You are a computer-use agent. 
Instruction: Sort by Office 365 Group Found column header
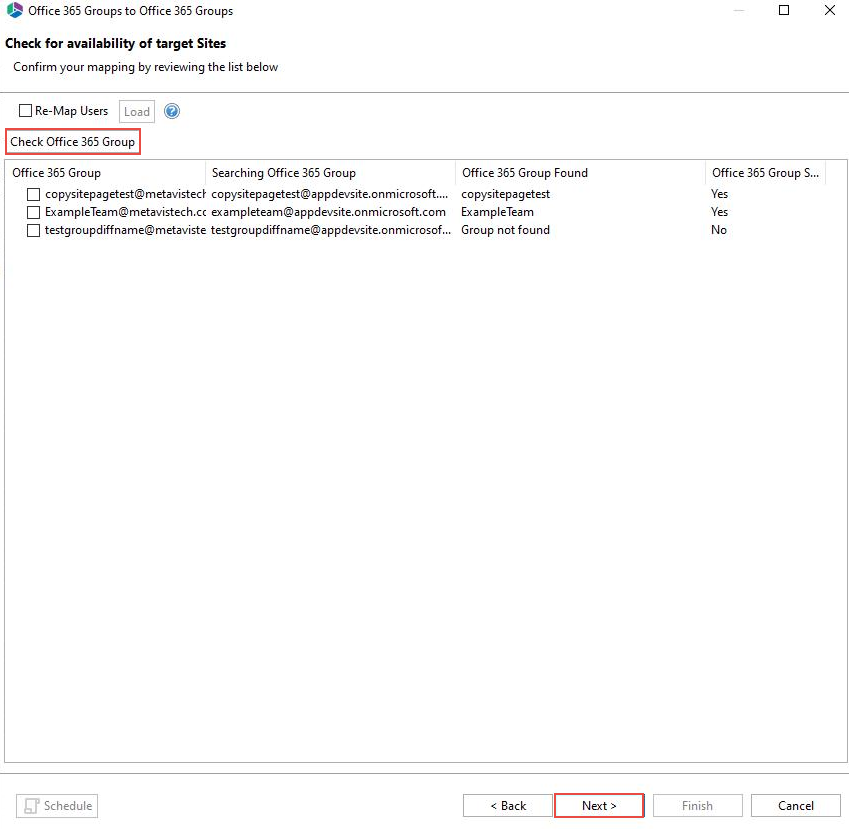pos(580,173)
